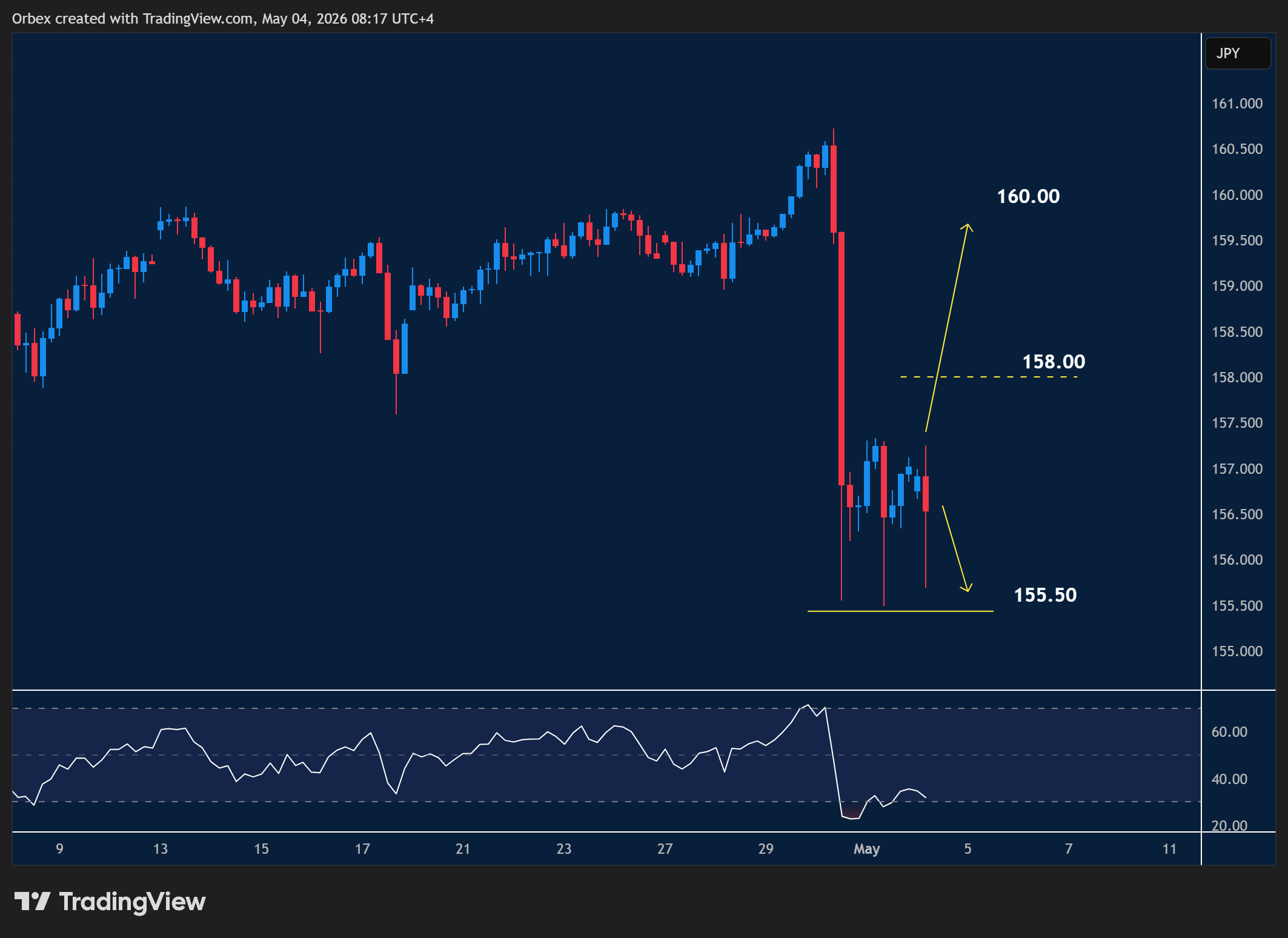Click the RSI 60.00 scale label

click(1229, 732)
